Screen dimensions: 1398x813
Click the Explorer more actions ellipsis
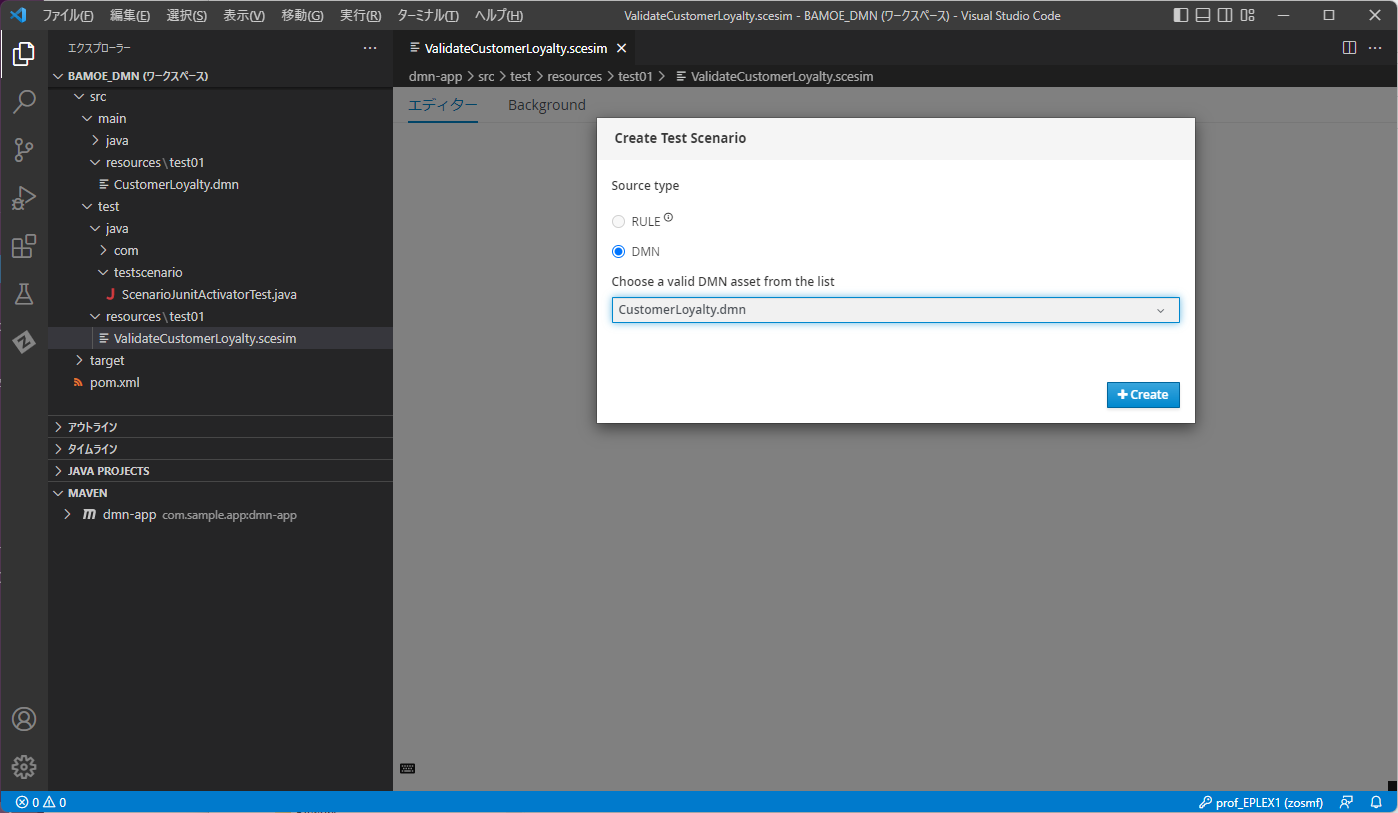[x=370, y=48]
